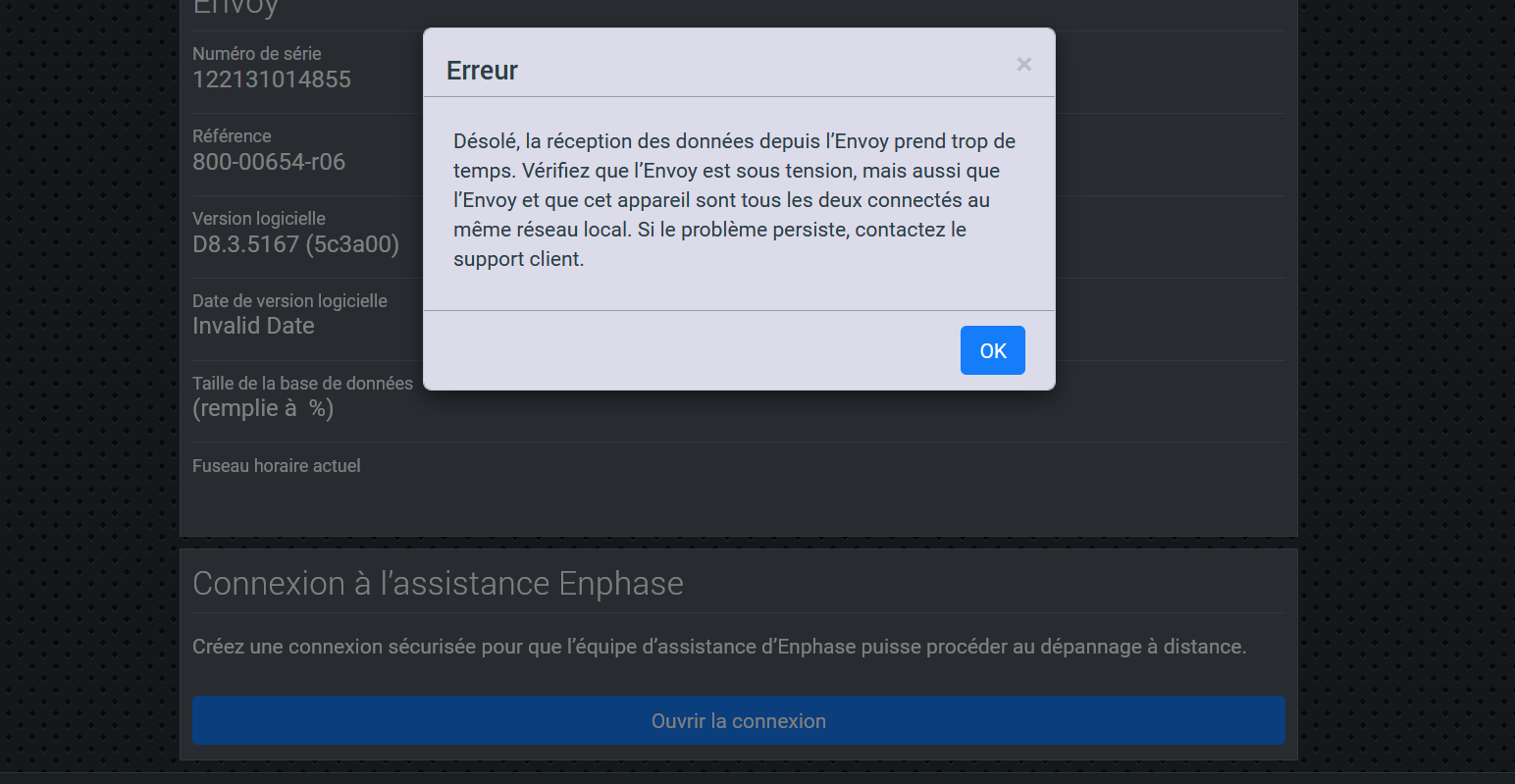Click the Ouvrir la connexion button
The width and height of the screenshot is (1515, 784).
739,720
